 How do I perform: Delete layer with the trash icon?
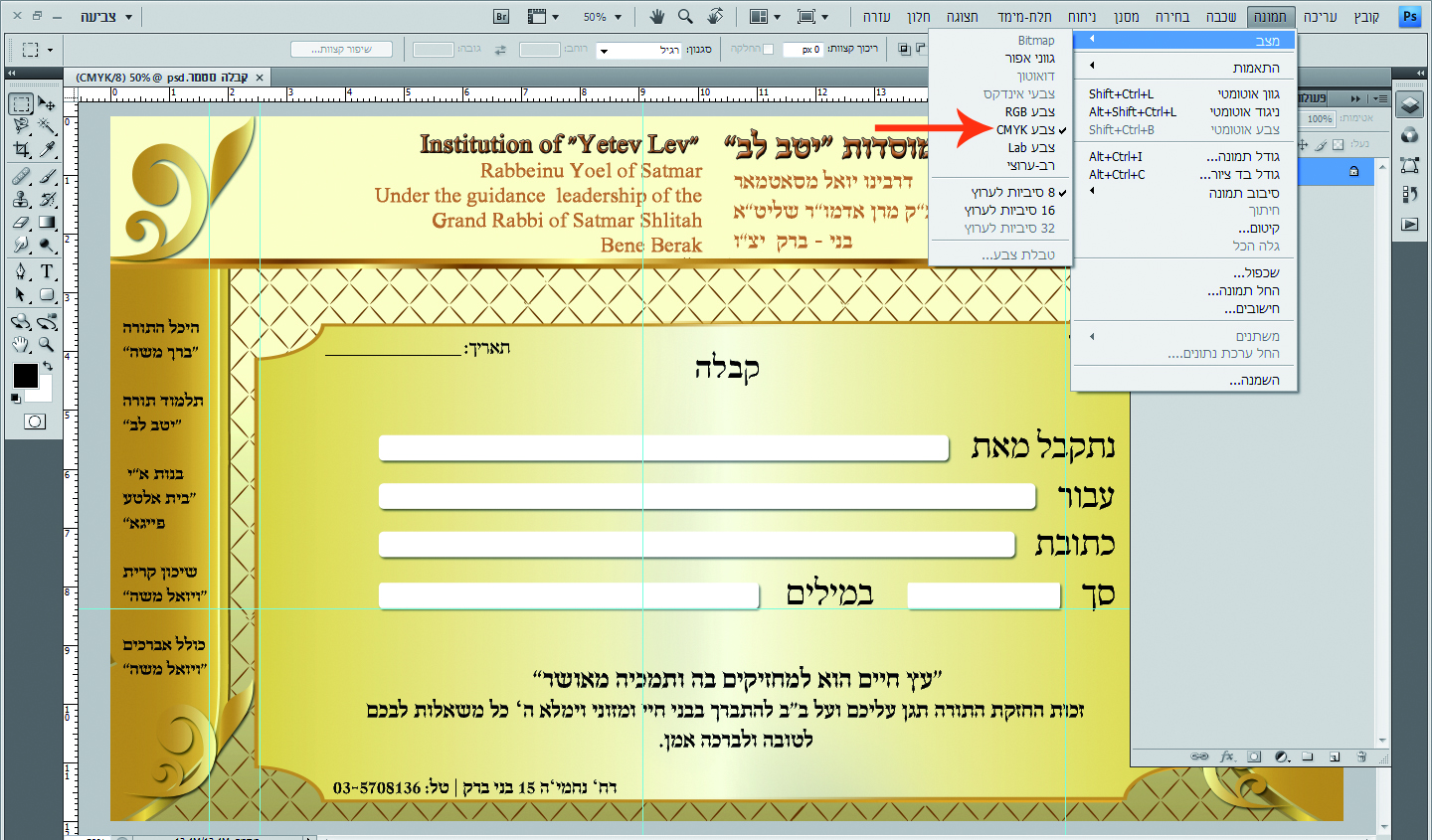(1361, 756)
